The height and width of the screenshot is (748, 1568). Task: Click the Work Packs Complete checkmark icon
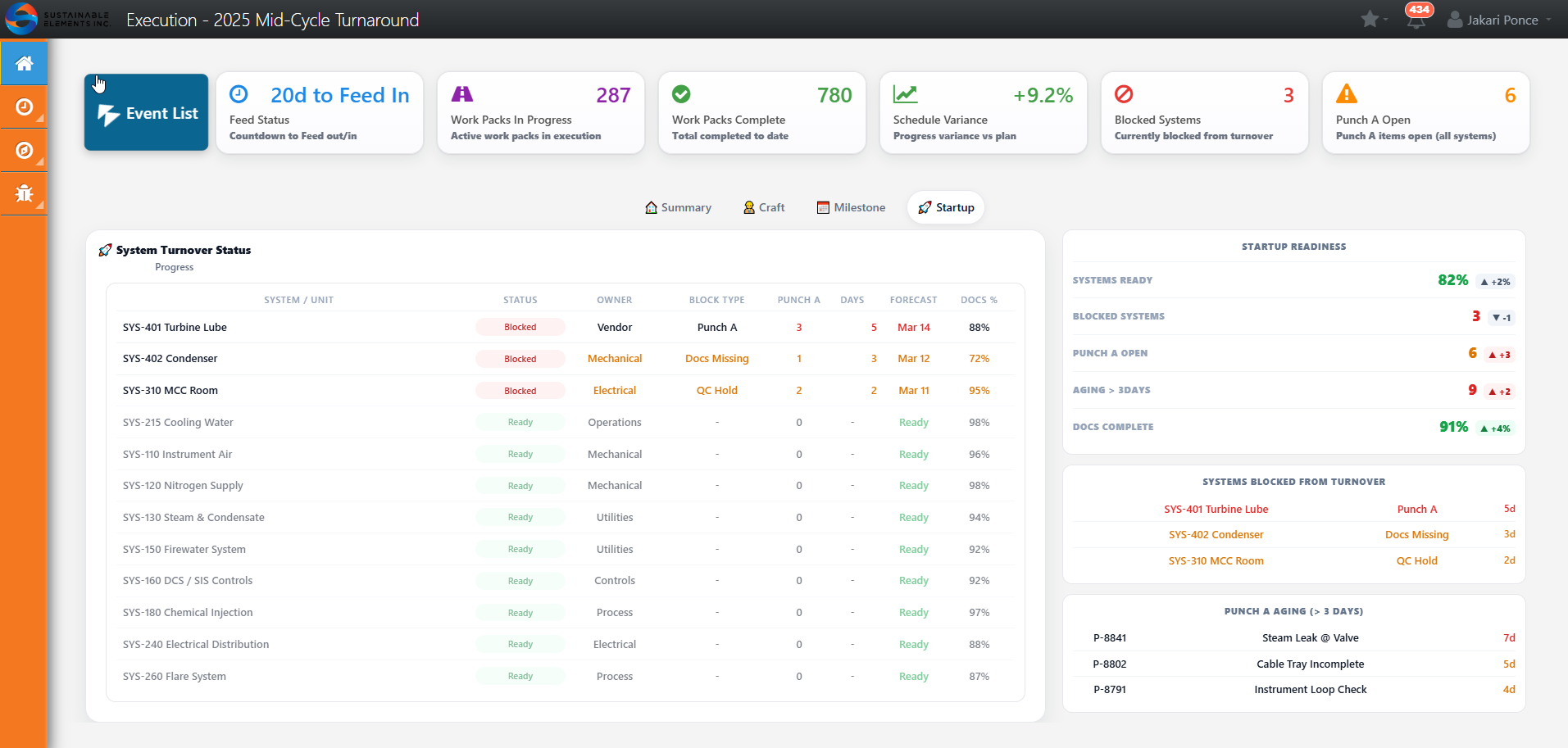coord(681,94)
